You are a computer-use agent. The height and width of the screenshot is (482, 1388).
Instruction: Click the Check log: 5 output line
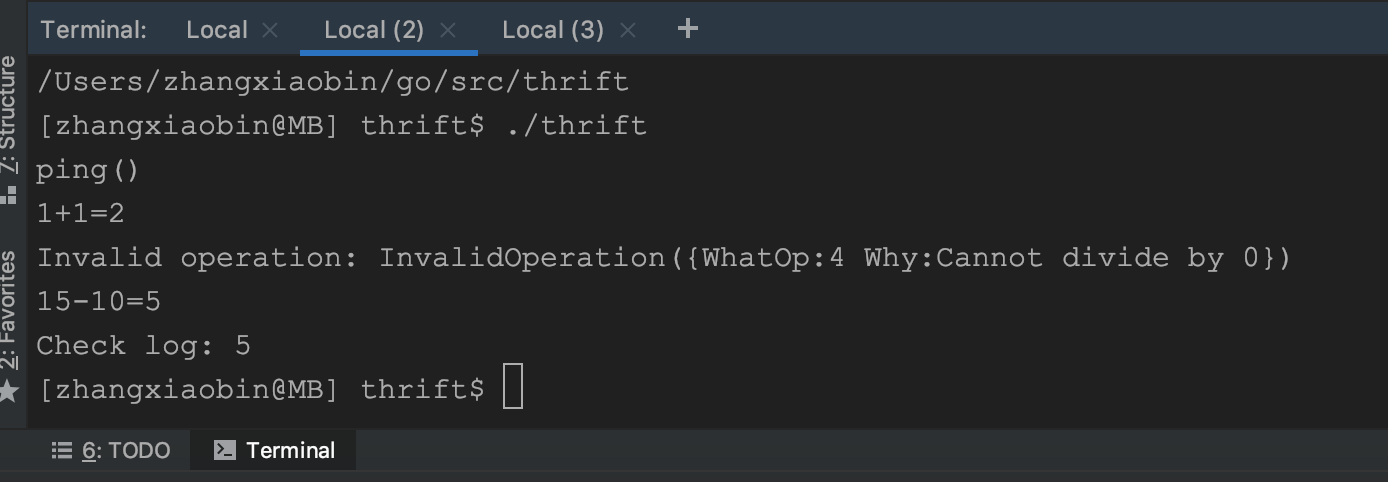click(x=144, y=346)
